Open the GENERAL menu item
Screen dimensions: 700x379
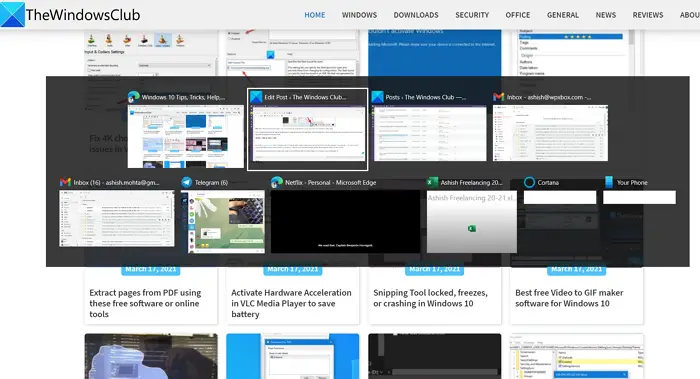563,15
